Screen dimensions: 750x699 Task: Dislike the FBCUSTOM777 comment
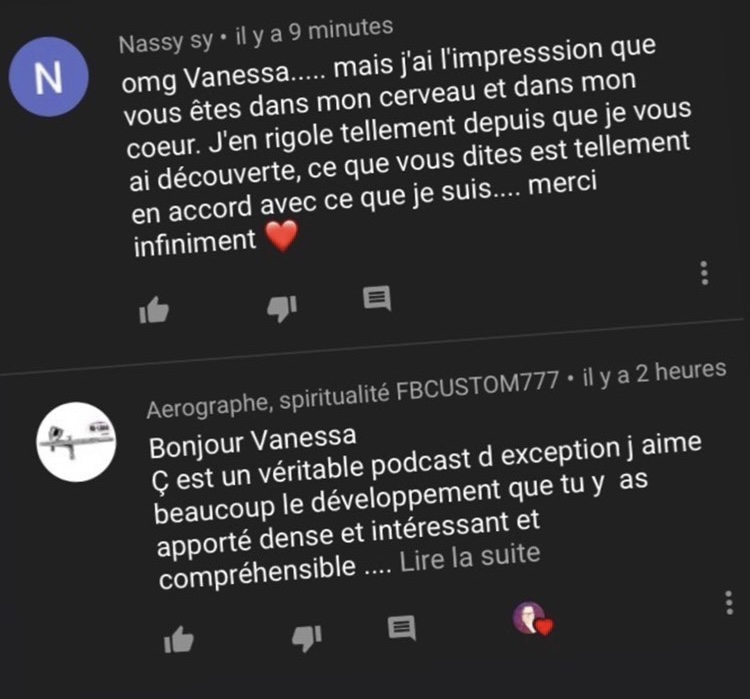click(307, 638)
